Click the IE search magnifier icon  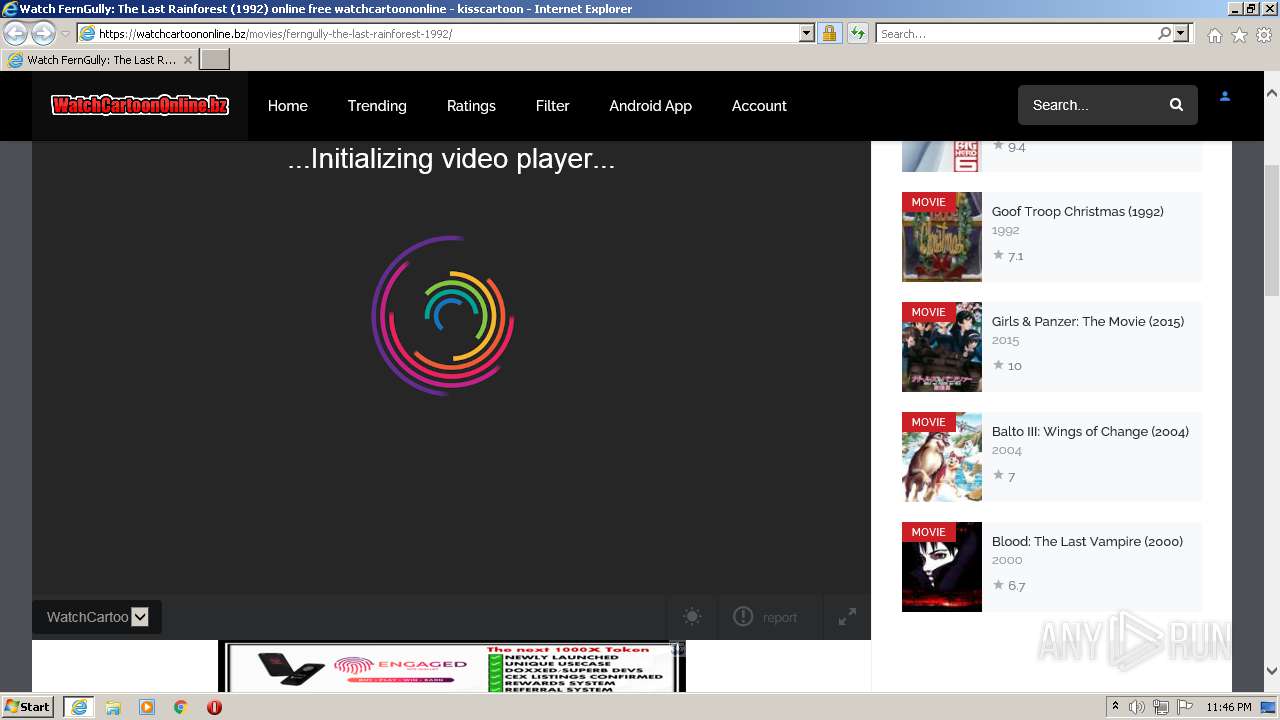1164,33
